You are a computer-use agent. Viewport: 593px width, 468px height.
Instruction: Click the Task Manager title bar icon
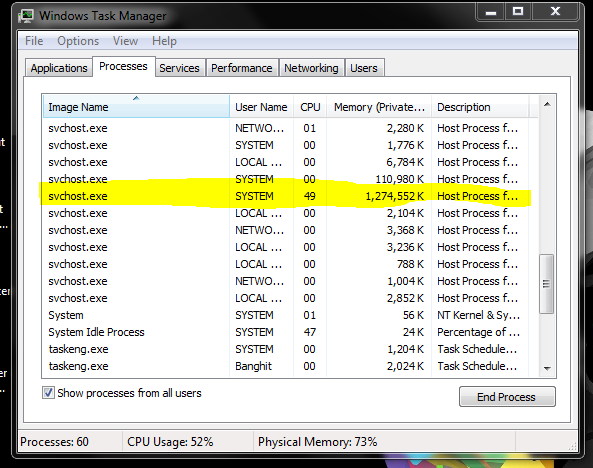pyautogui.click(x=27, y=16)
